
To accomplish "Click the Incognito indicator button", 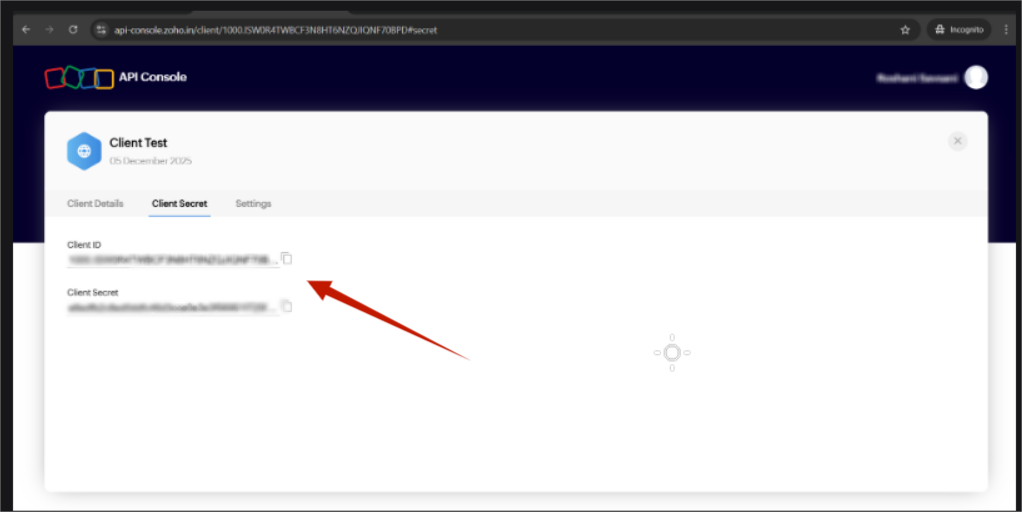I will (x=959, y=30).
